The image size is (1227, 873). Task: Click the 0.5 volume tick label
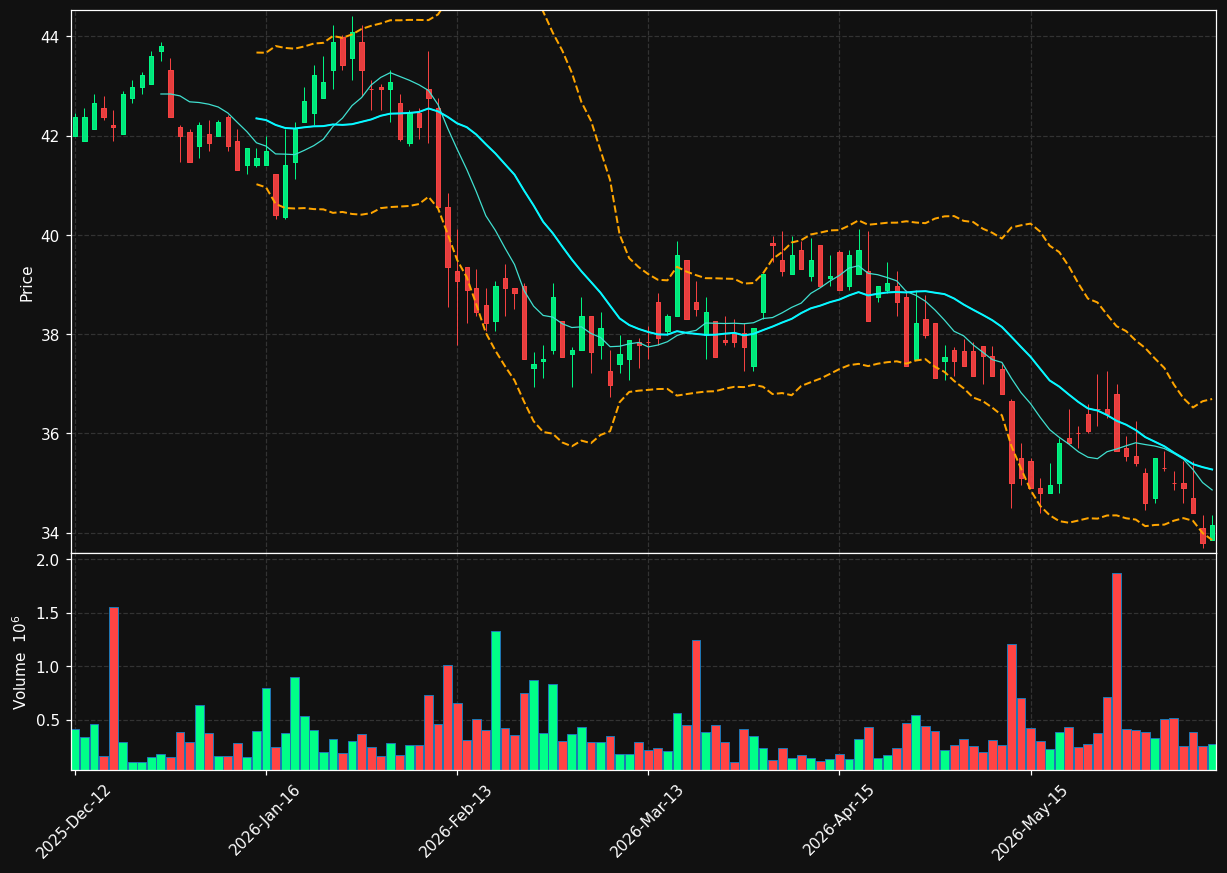(x=48, y=721)
